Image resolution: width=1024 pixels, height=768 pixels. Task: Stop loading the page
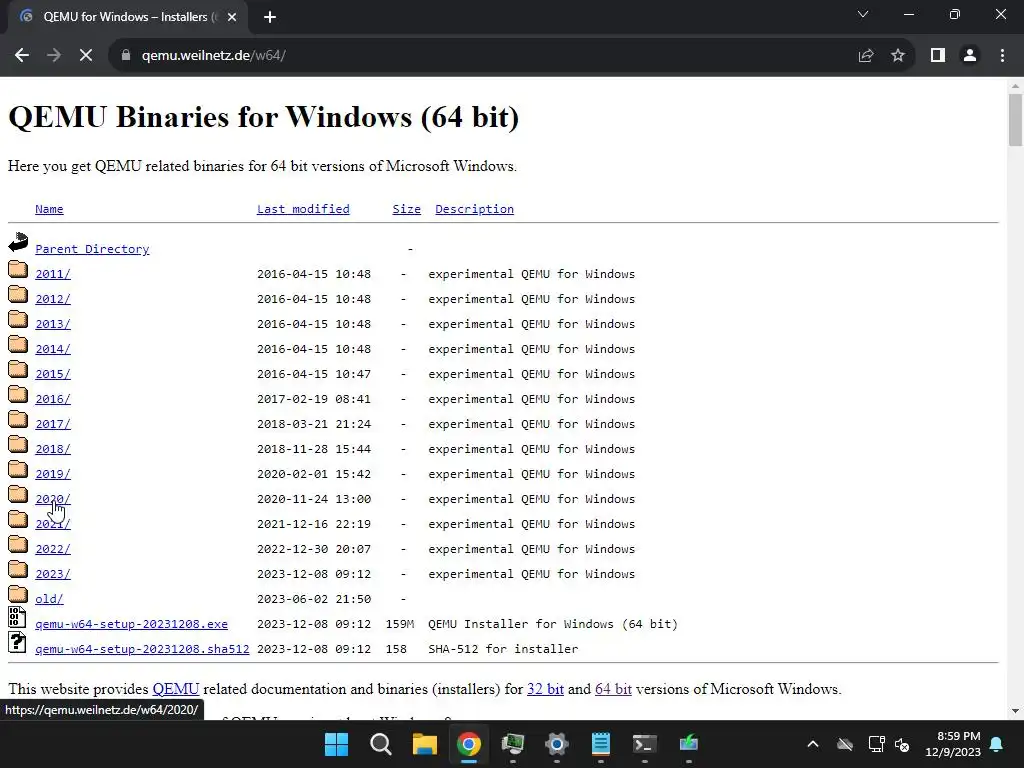(86, 56)
